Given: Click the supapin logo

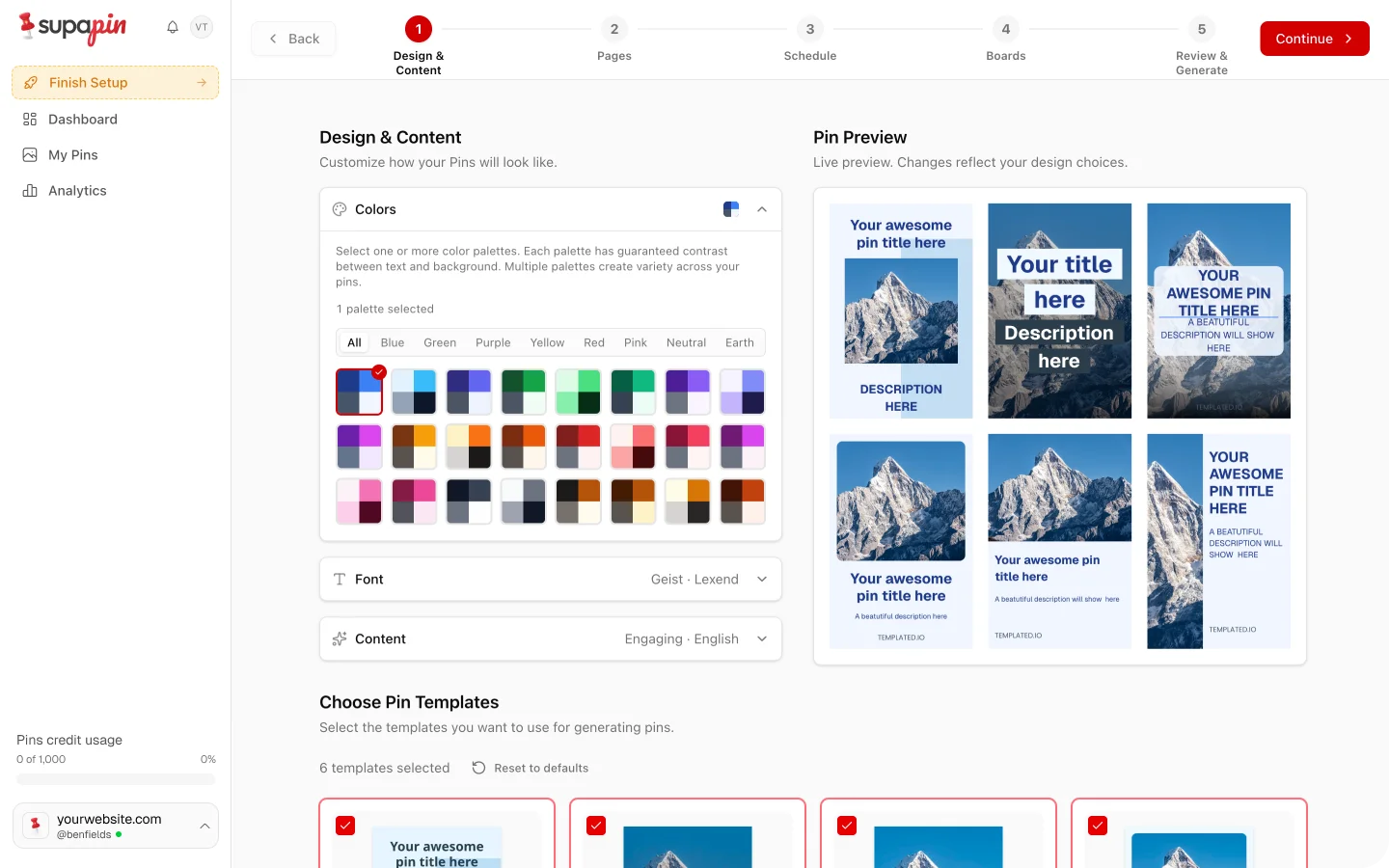Looking at the screenshot, I should tap(72, 28).
